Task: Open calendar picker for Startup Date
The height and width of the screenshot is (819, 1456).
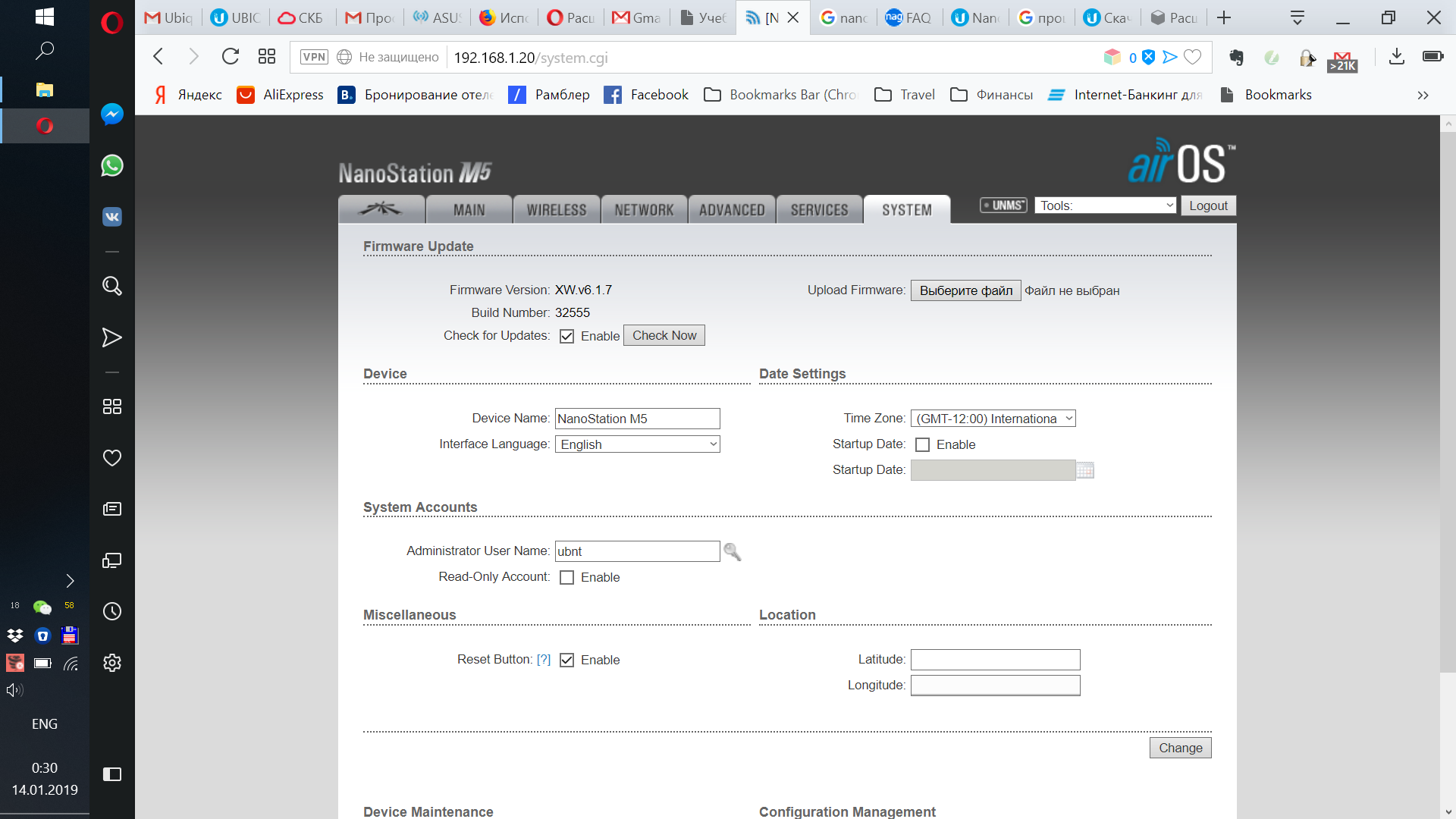Action: point(1085,470)
